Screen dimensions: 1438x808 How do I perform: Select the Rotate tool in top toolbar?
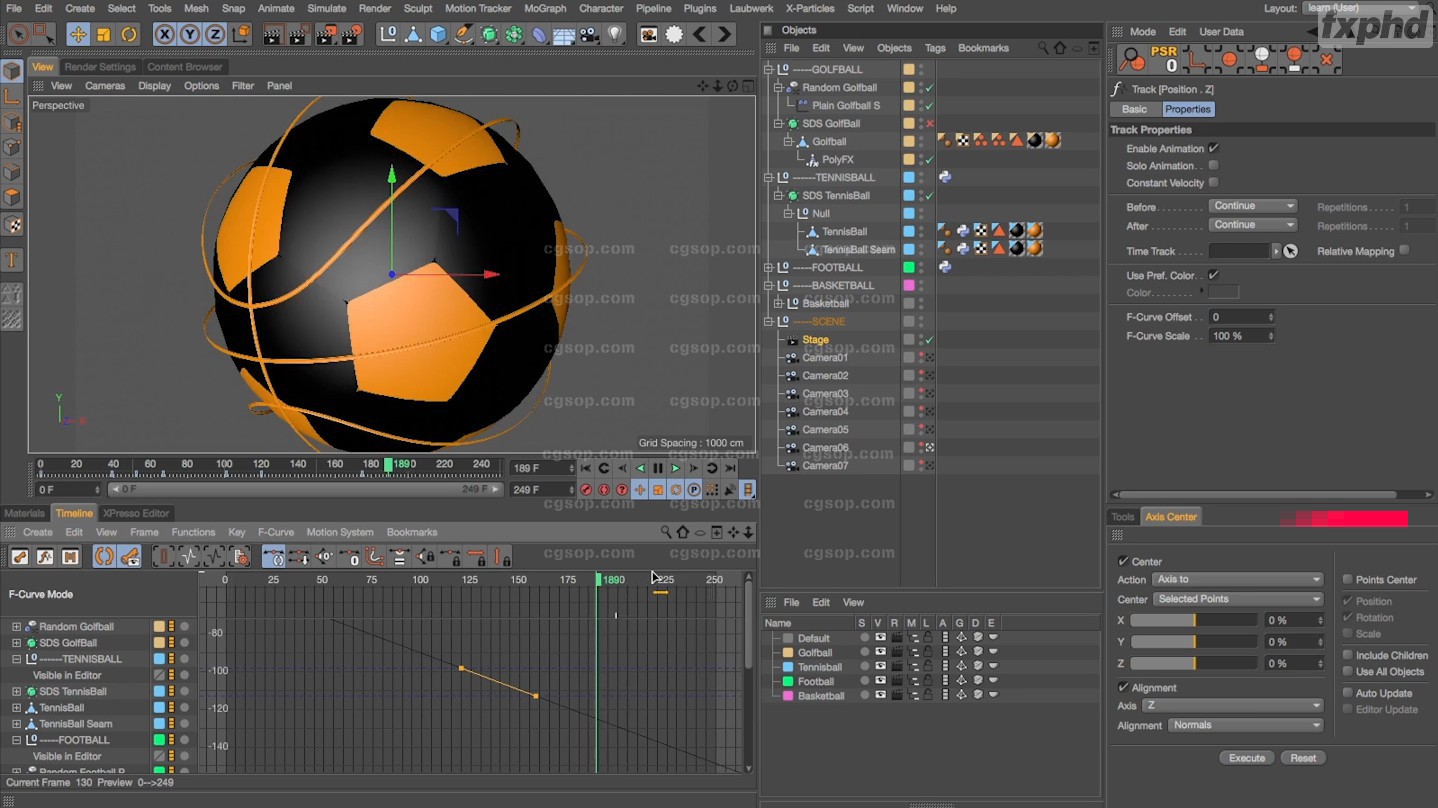pyautogui.click(x=129, y=34)
